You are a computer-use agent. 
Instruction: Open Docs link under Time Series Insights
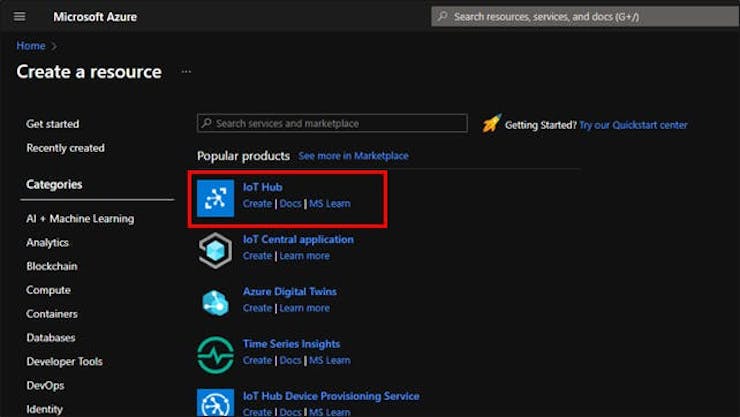click(x=290, y=360)
